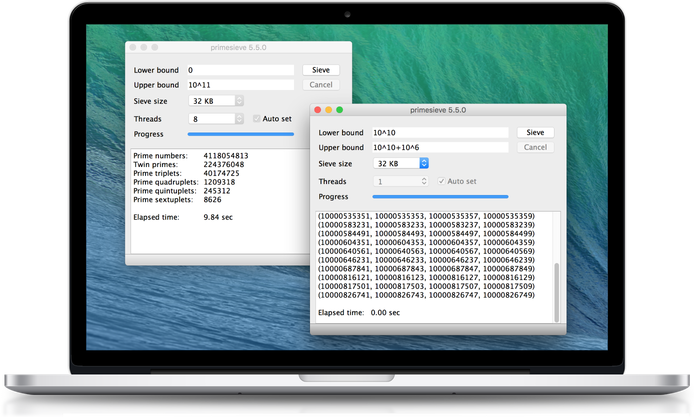
Task: Select Prime sextuplets count 8626
Action: [212, 200]
